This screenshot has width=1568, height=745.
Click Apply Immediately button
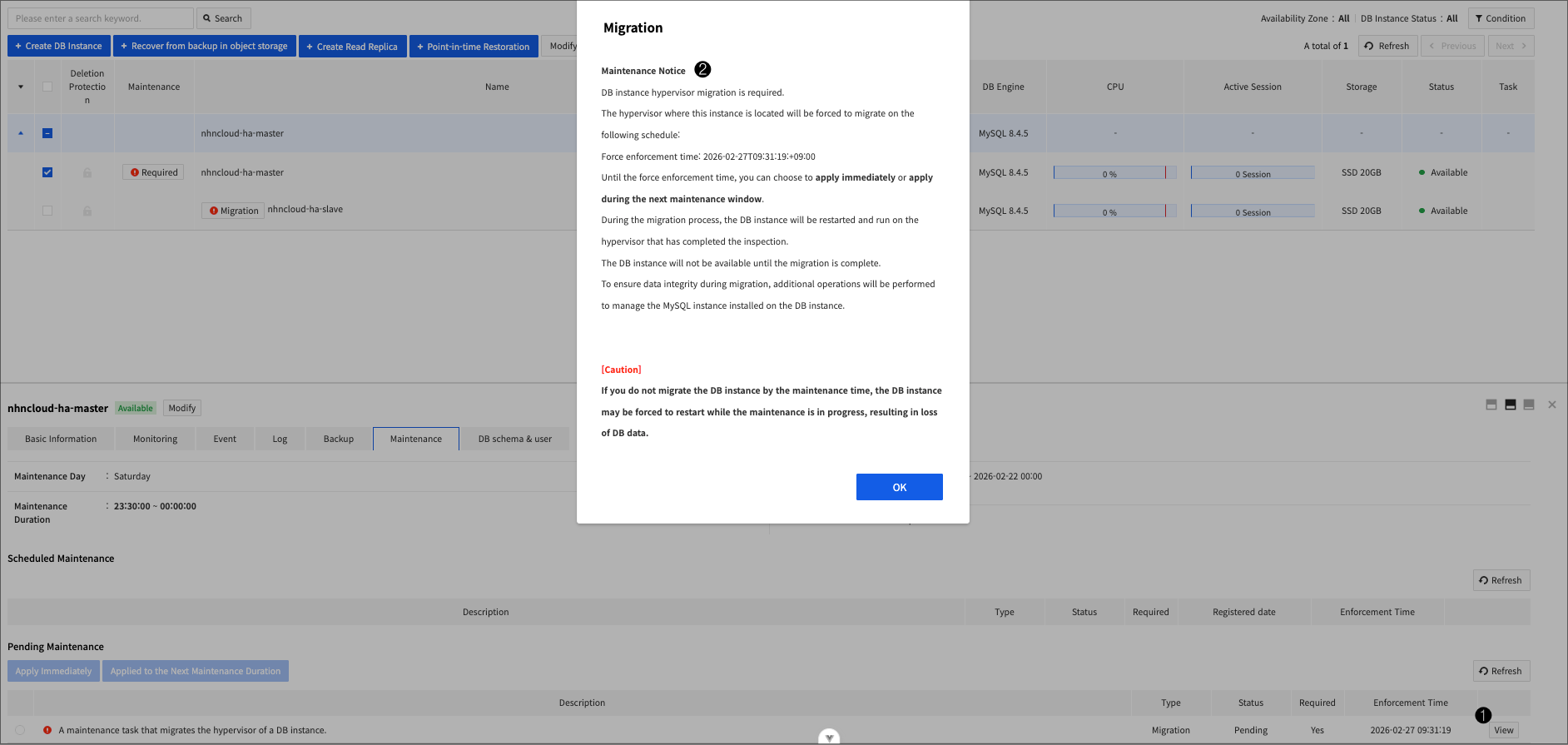click(53, 671)
